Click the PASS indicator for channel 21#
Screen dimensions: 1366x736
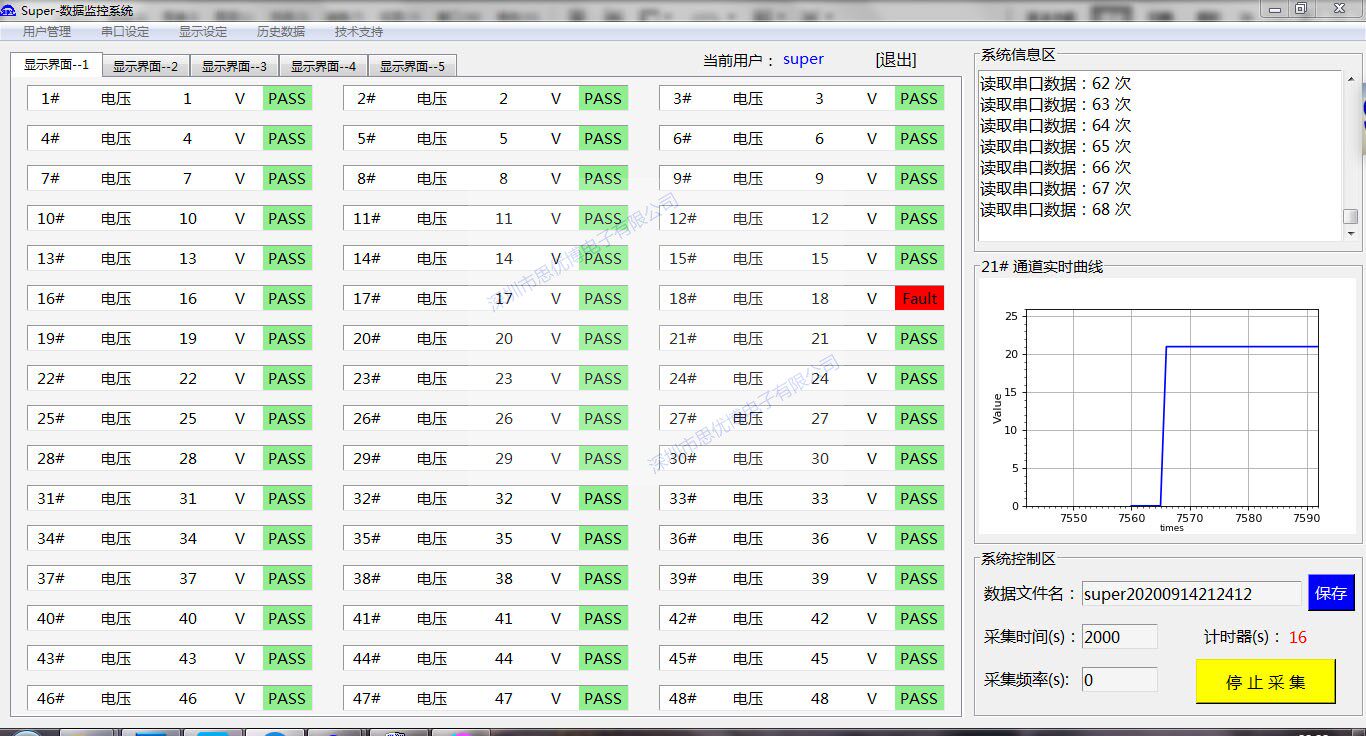pos(919,338)
